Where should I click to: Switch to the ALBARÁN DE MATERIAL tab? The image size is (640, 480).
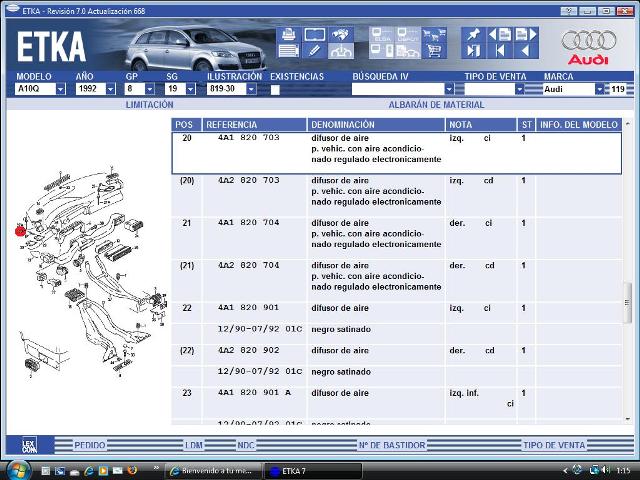pyautogui.click(x=436, y=104)
